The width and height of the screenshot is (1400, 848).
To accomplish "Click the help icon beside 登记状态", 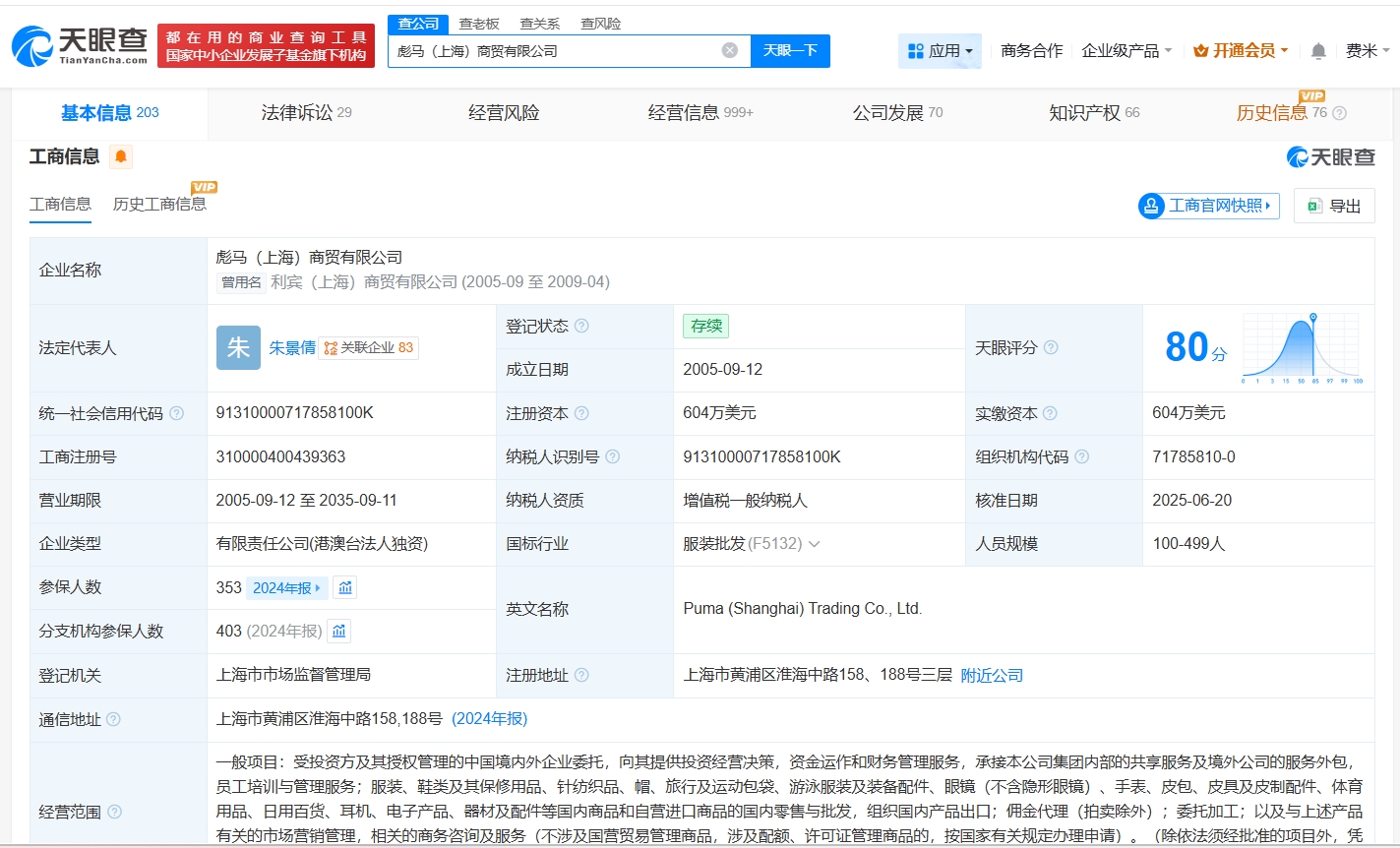I will (581, 327).
